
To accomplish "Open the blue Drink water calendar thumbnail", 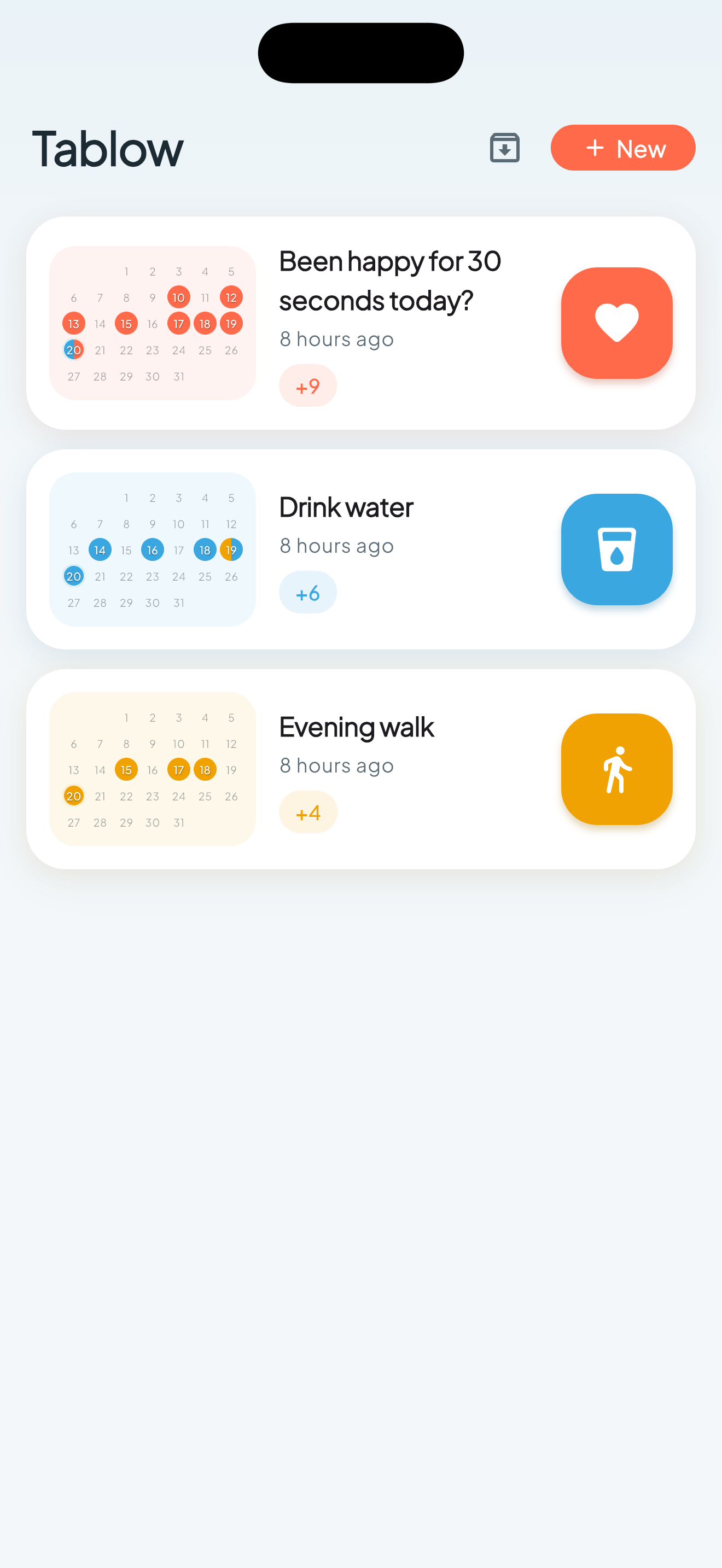I will (152, 549).
